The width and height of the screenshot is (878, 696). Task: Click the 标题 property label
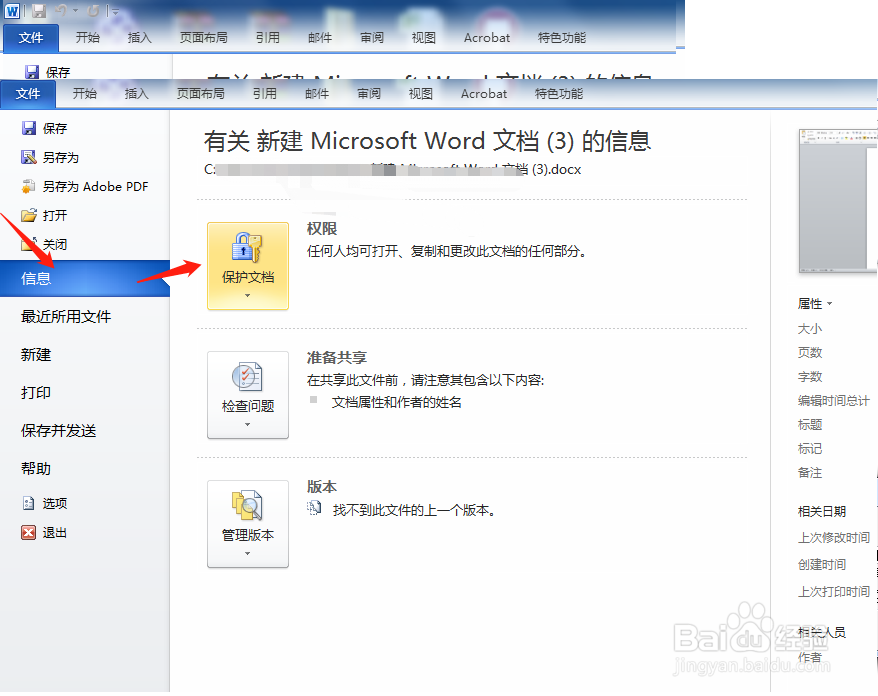(810, 425)
